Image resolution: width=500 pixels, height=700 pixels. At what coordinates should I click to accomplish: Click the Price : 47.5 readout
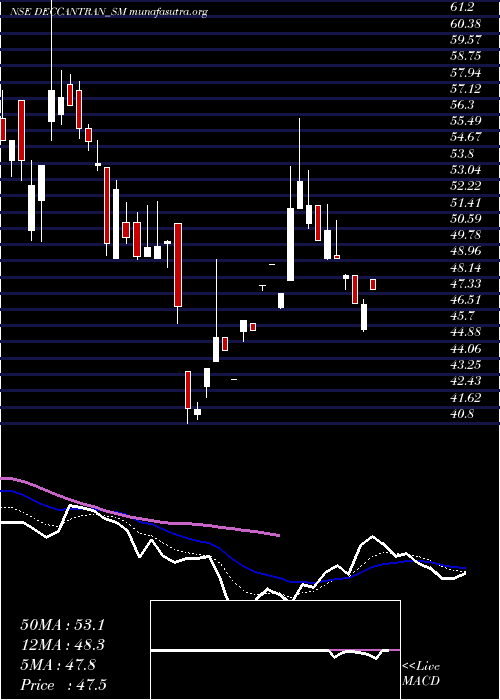(x=63, y=685)
